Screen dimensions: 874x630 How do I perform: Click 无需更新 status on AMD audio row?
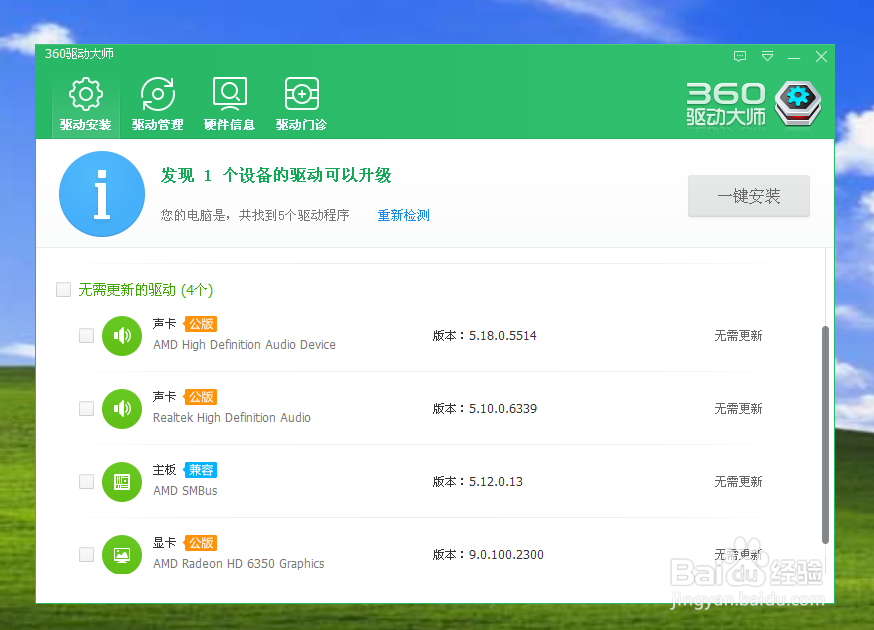click(x=738, y=336)
